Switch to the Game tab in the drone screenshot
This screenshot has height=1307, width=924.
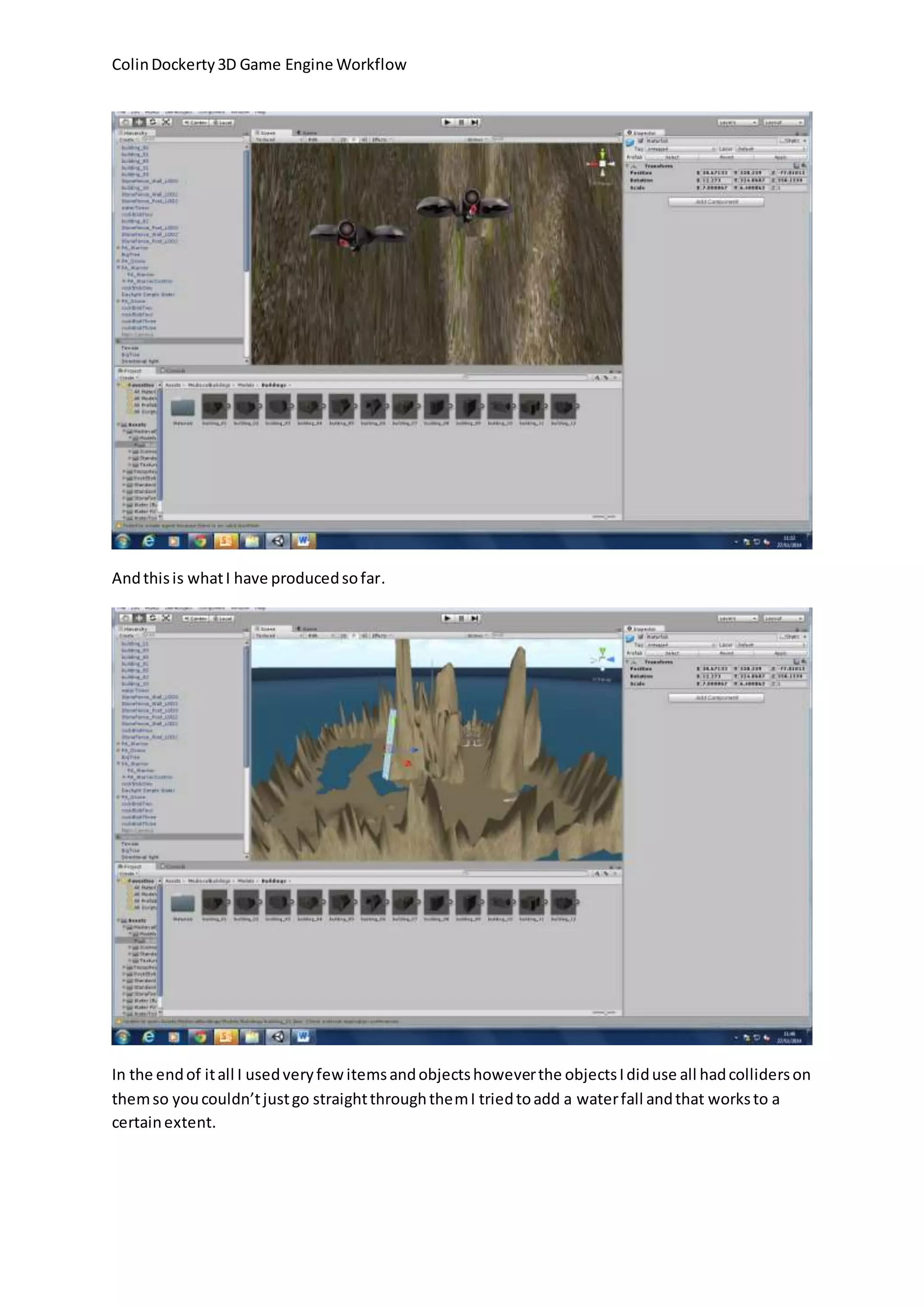click(x=307, y=133)
